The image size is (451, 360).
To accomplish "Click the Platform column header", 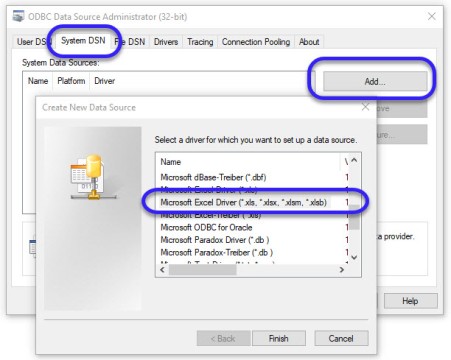I will tap(71, 81).
